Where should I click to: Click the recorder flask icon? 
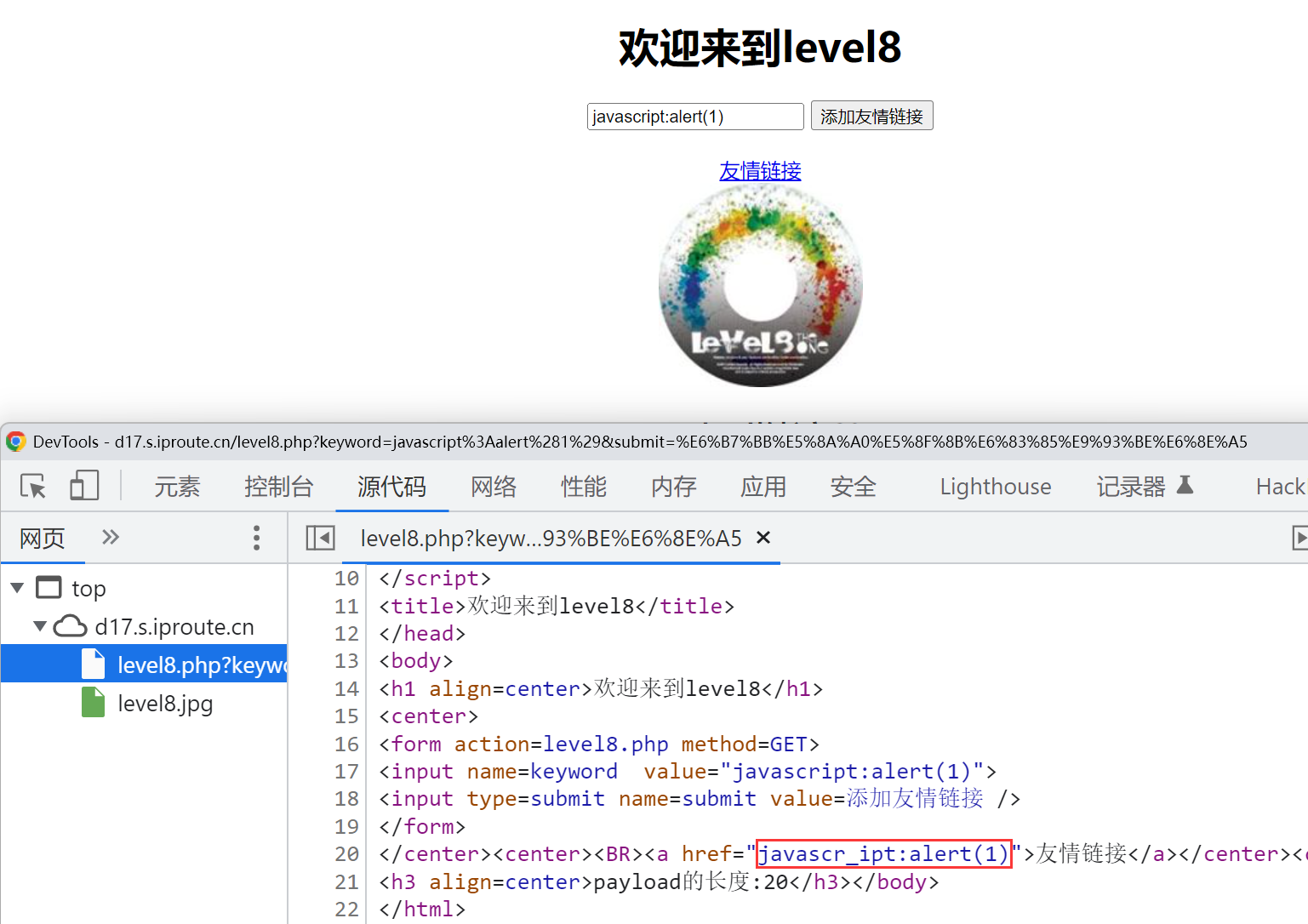pos(1185,485)
